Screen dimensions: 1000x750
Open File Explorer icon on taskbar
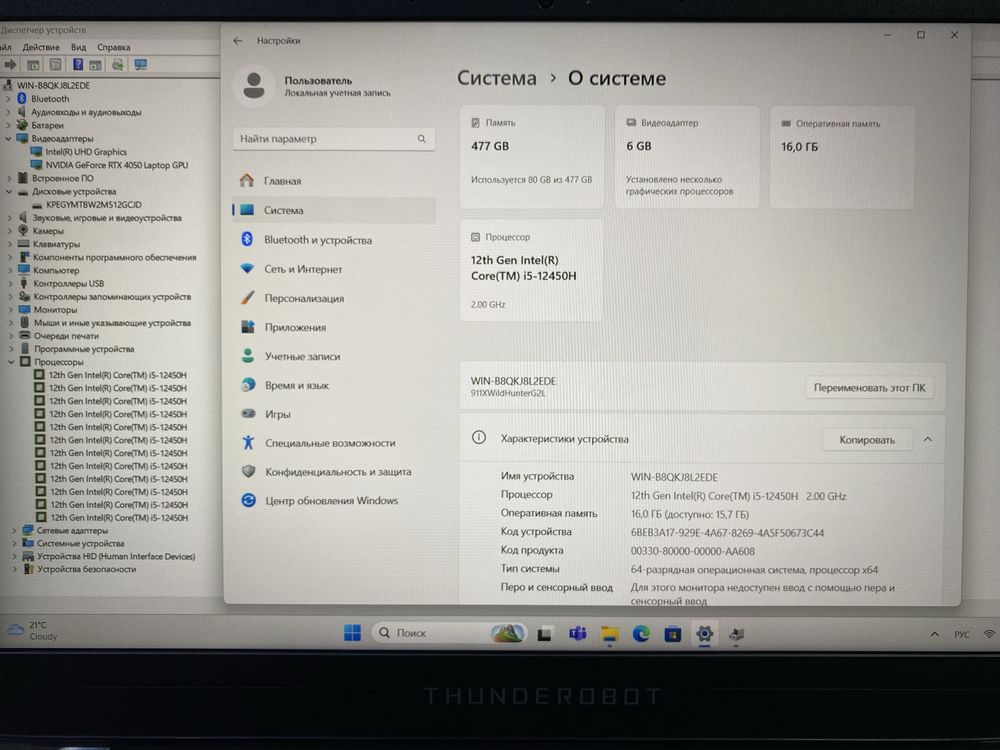(x=609, y=633)
